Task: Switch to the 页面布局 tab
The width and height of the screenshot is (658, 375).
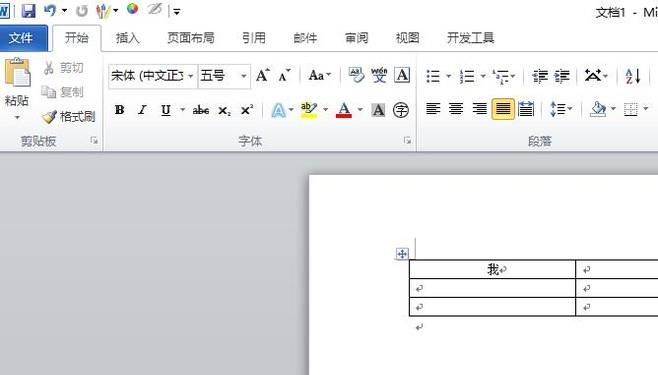Action: coord(191,38)
